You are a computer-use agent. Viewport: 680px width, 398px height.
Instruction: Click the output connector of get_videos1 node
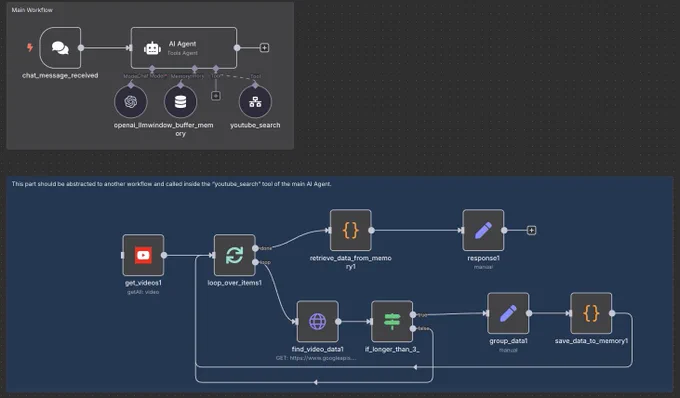[x=164, y=255]
